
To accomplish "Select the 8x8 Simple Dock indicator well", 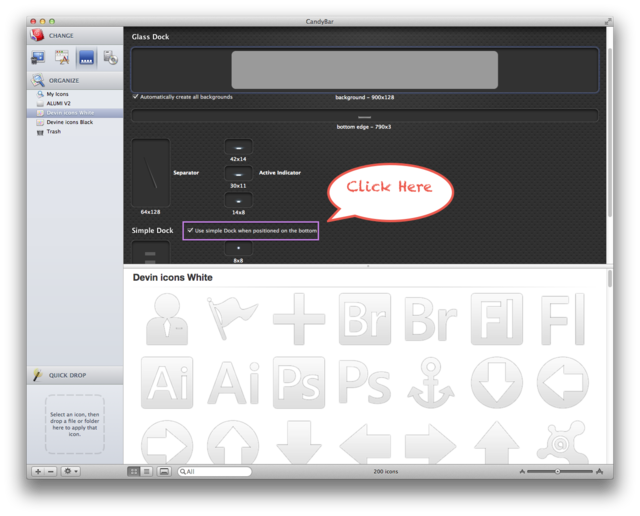I will 238,248.
